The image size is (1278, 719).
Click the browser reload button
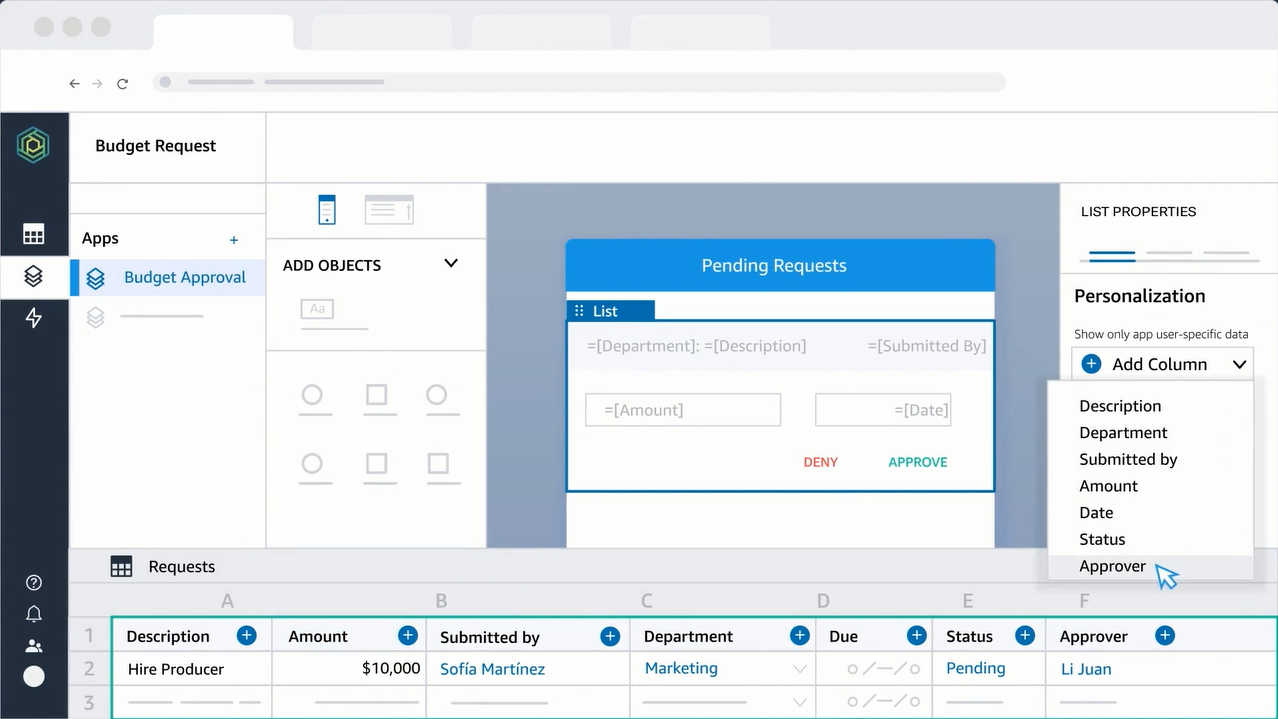point(123,84)
